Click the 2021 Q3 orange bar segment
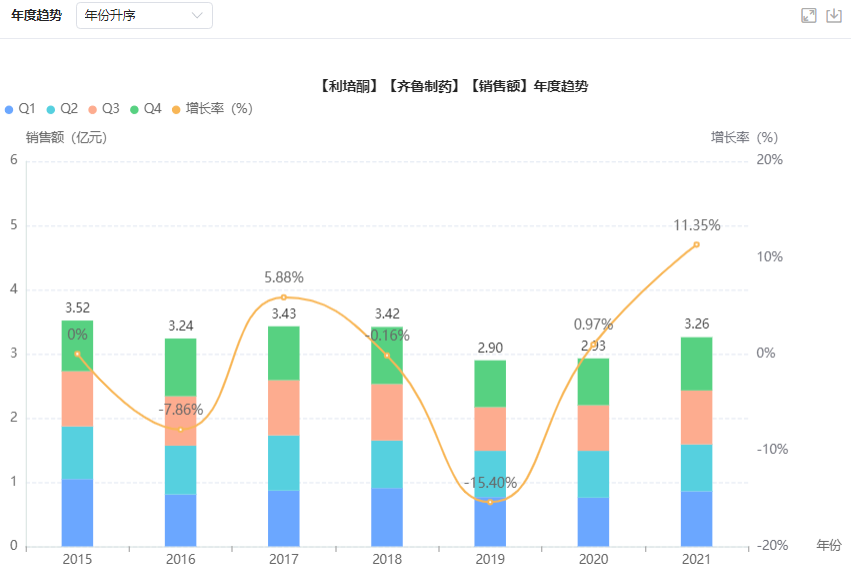 coord(696,417)
